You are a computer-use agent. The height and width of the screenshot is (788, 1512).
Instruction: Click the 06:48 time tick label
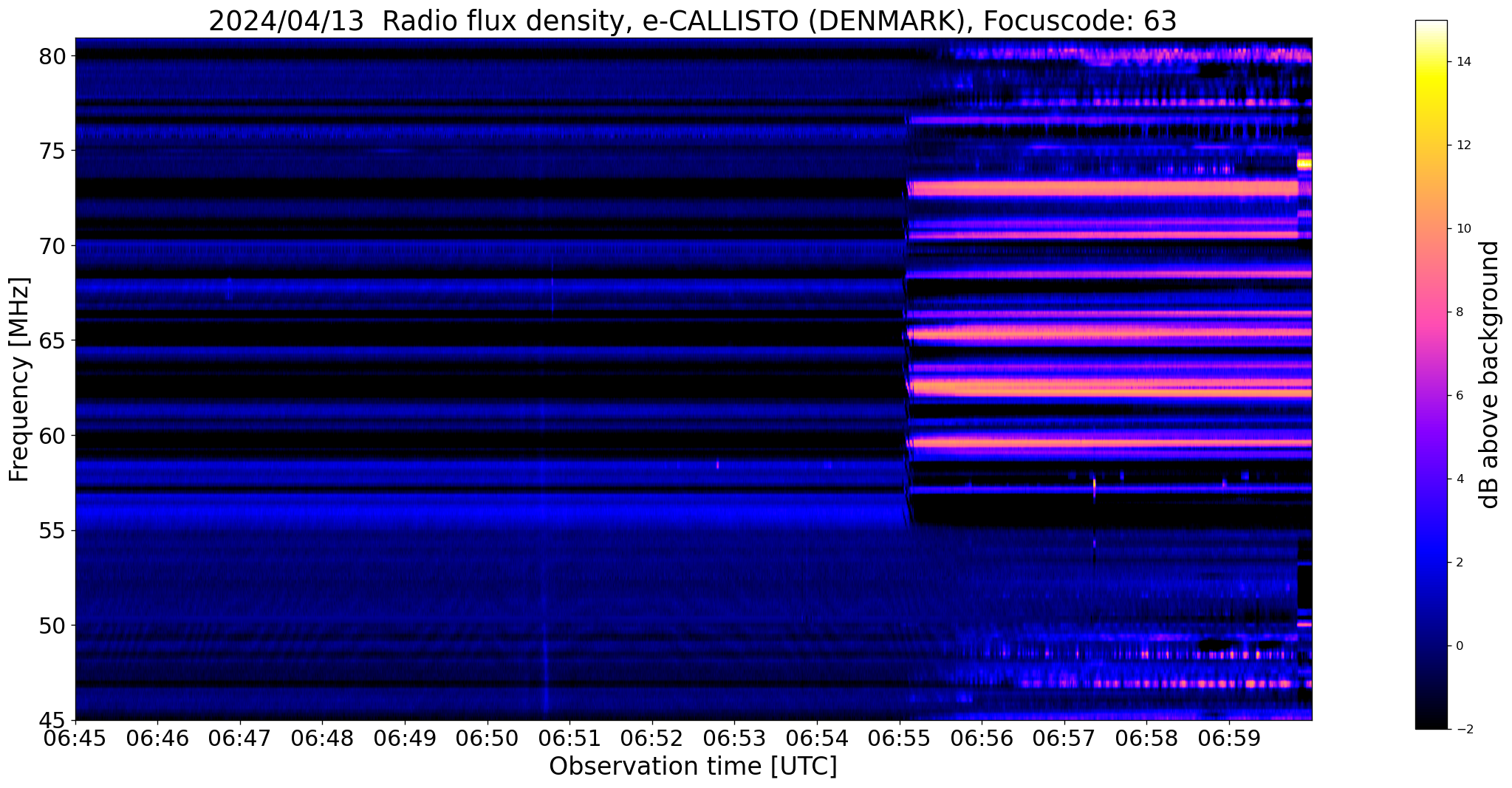point(323,737)
